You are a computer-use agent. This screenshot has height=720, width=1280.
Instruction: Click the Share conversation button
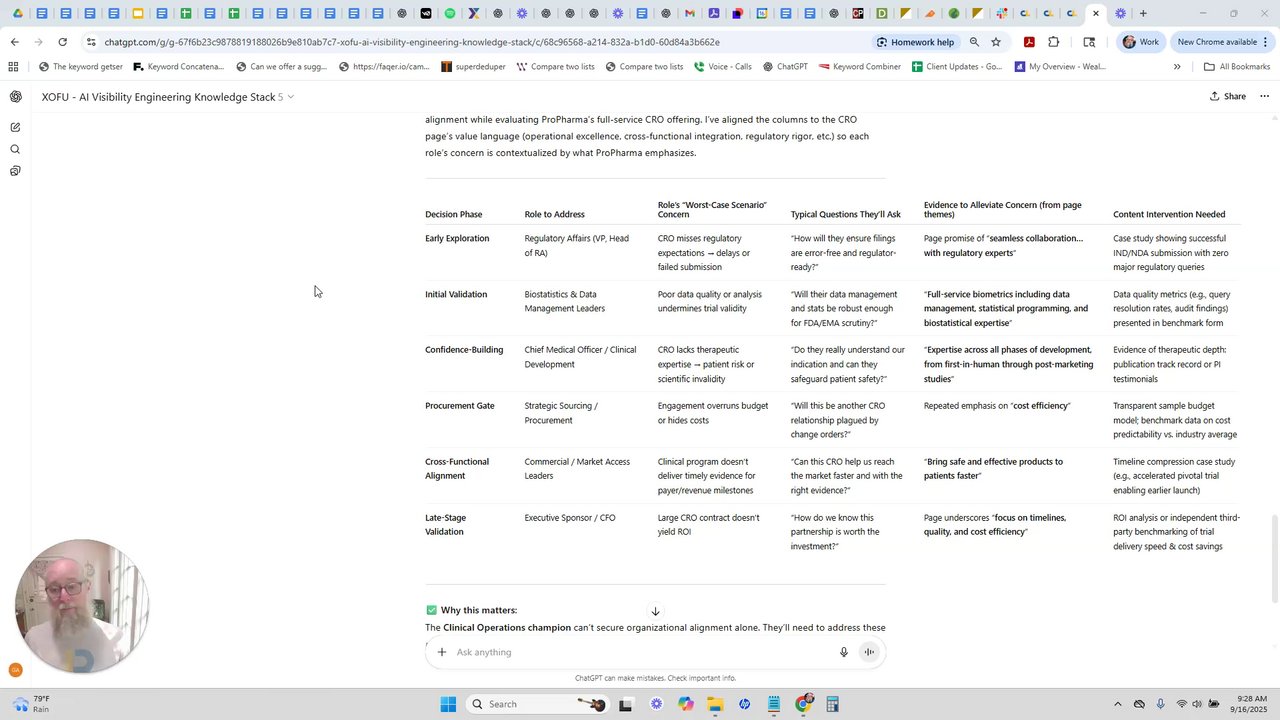pyautogui.click(x=1228, y=97)
